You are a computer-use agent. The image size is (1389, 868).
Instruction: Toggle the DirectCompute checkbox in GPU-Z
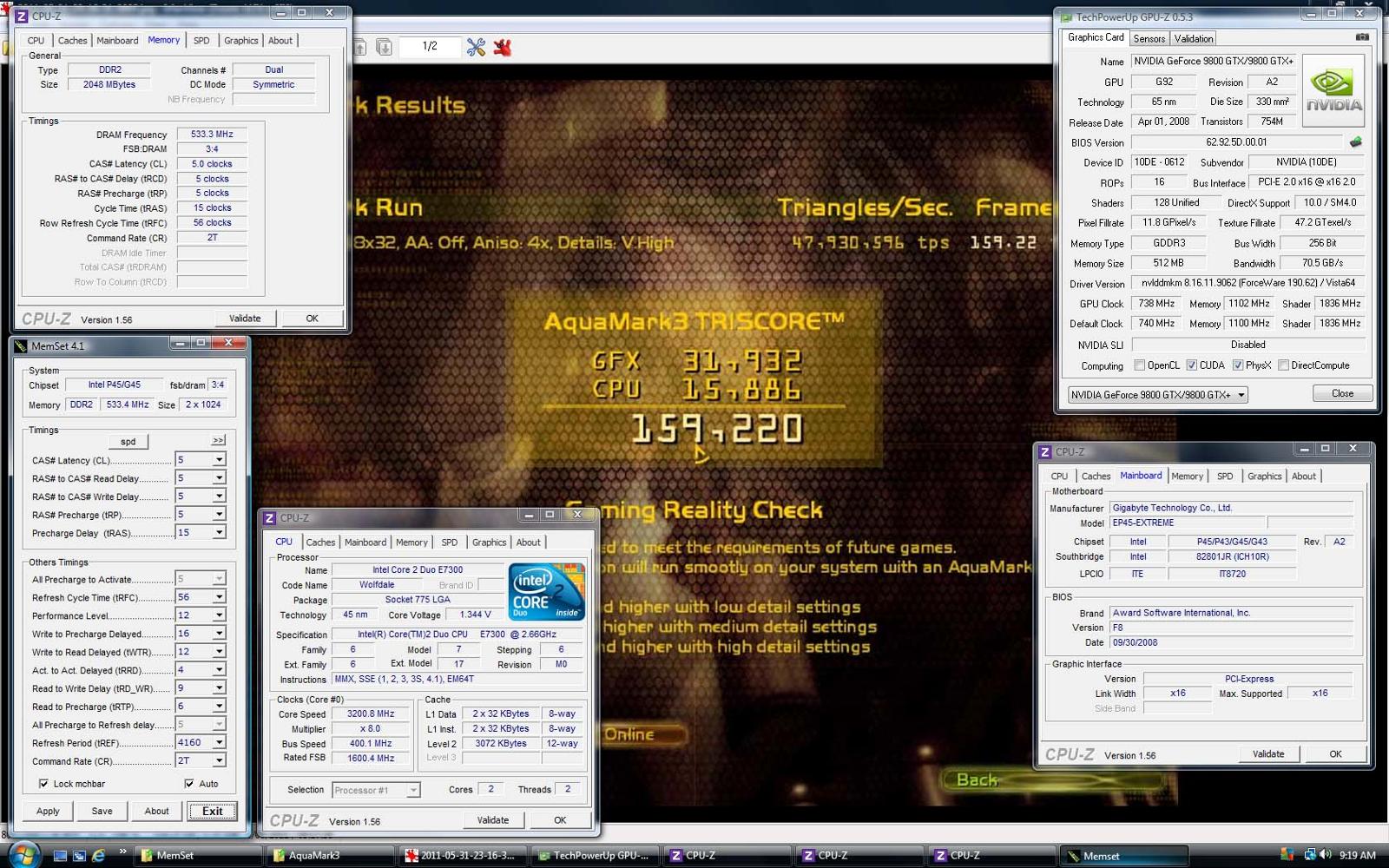point(1283,365)
